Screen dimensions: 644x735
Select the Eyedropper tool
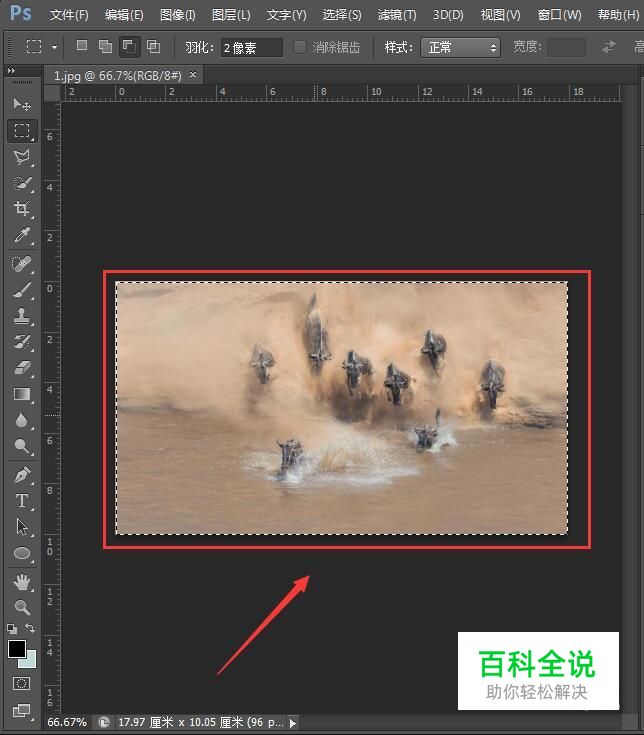22,234
